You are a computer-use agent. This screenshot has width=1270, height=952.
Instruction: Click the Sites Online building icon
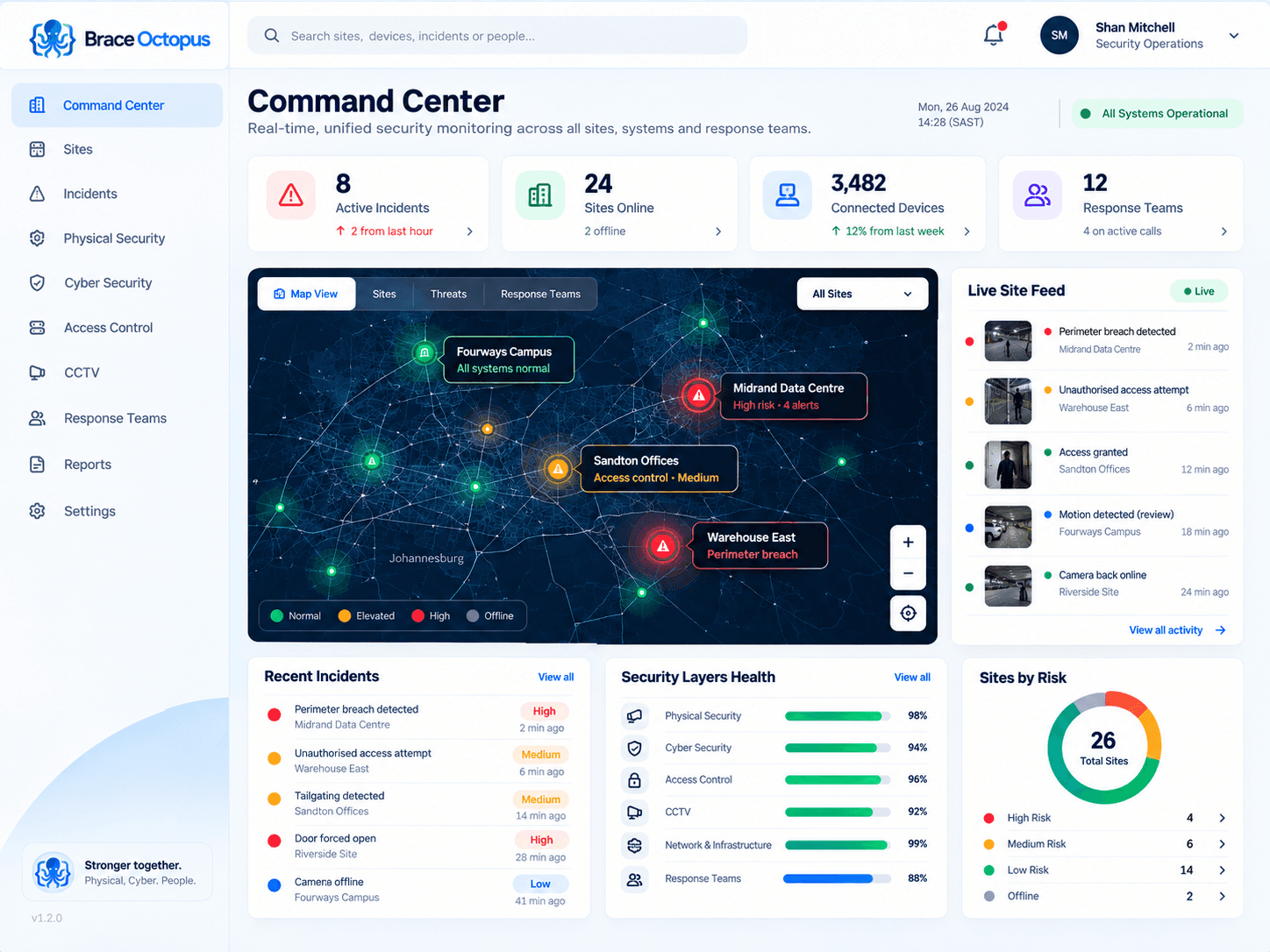coord(540,195)
